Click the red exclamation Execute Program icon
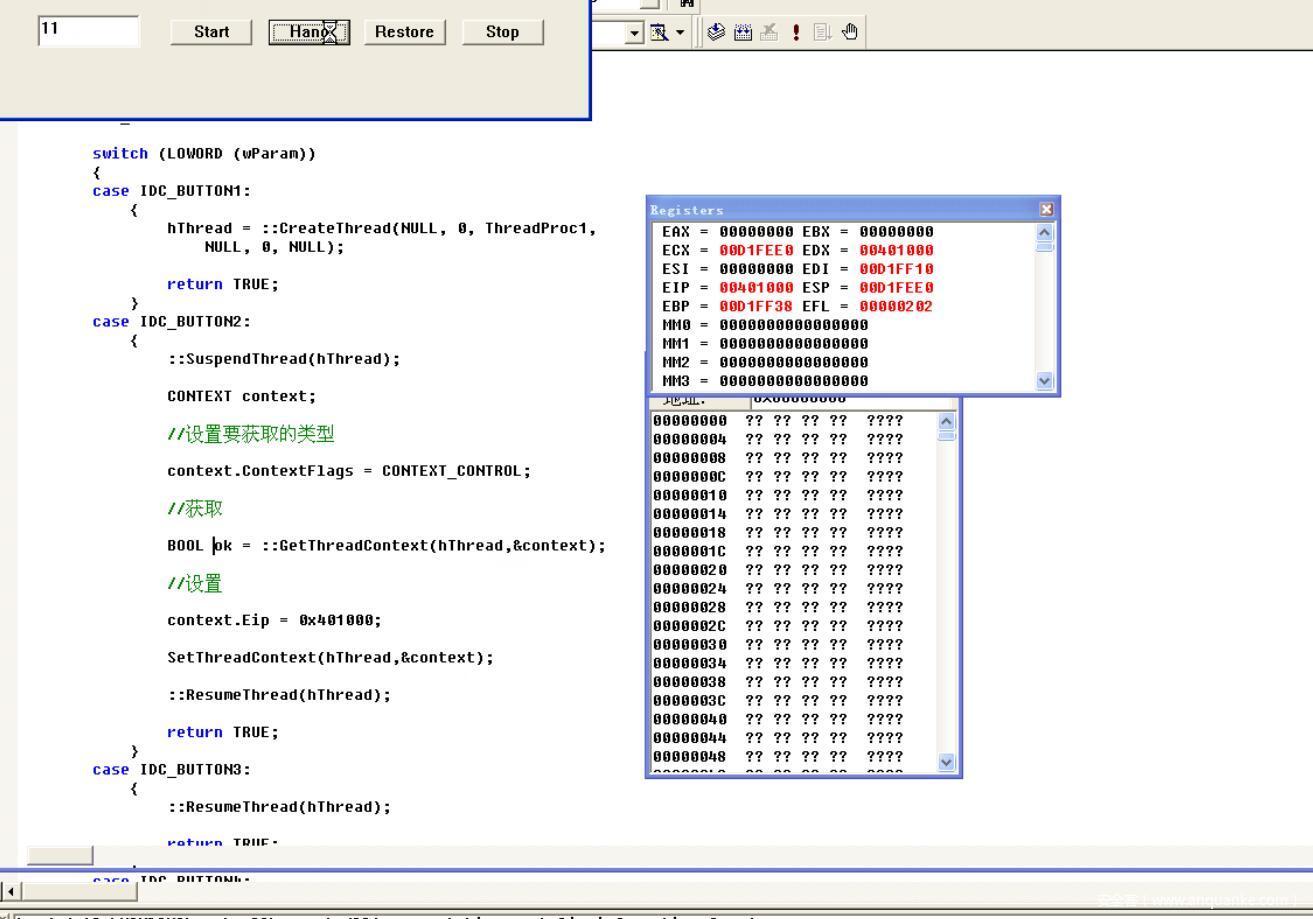Screen dimensions: 1313x919 point(794,31)
